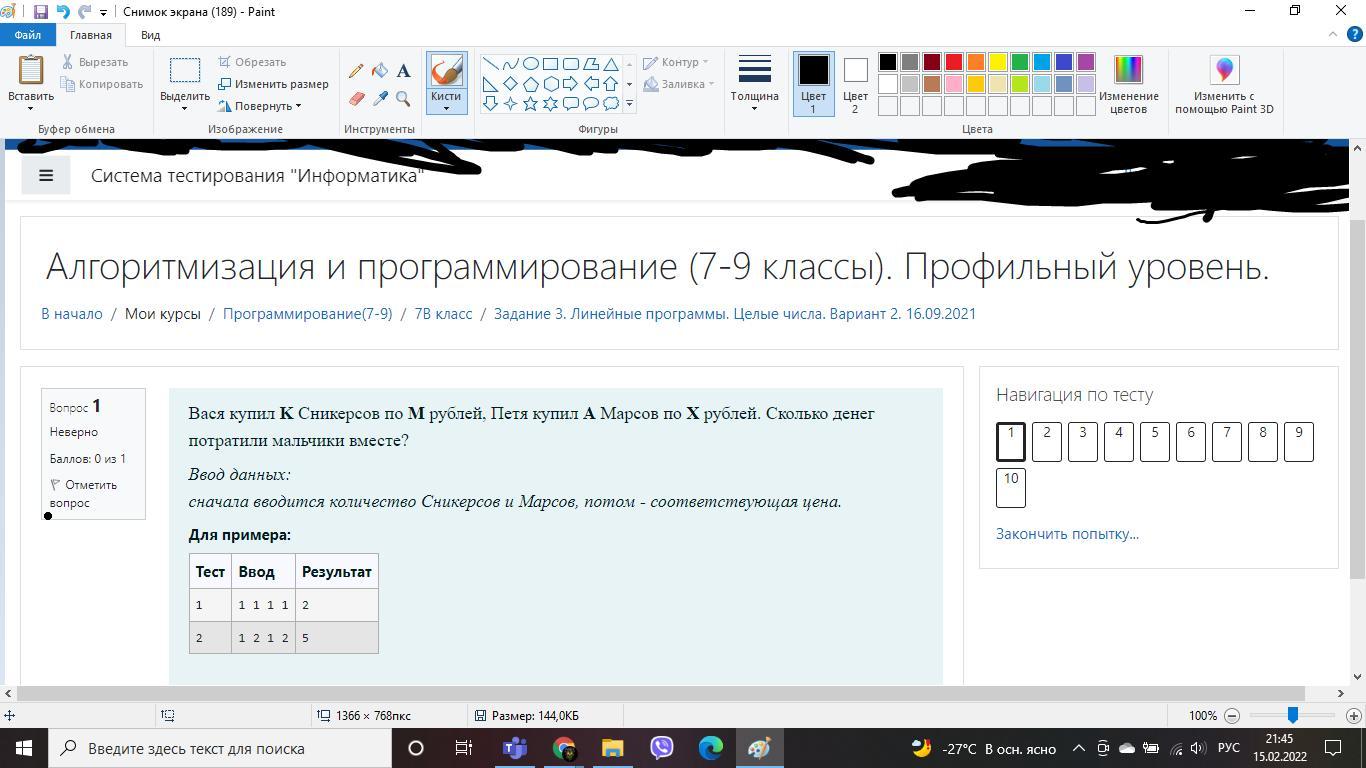The height and width of the screenshot is (768, 1366).
Task: Click the Save icon in quick access toolbar
Action: (41, 12)
